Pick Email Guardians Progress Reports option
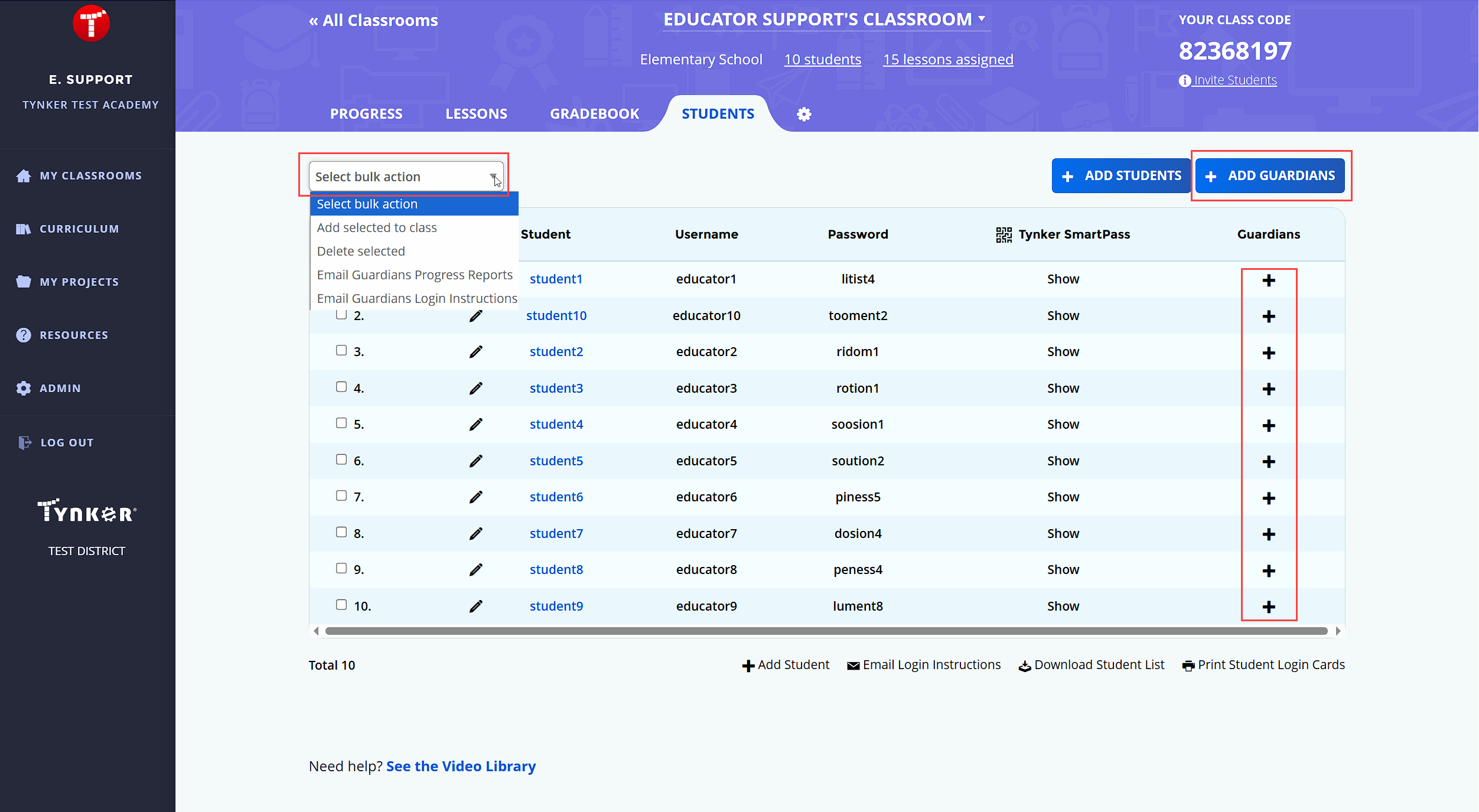The image size is (1479, 812). coord(414,275)
